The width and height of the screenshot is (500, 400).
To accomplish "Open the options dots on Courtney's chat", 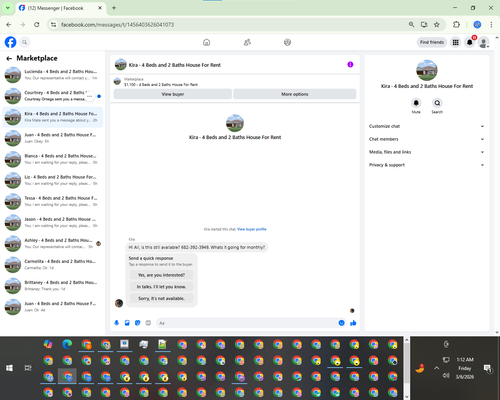I will tap(89, 96).
